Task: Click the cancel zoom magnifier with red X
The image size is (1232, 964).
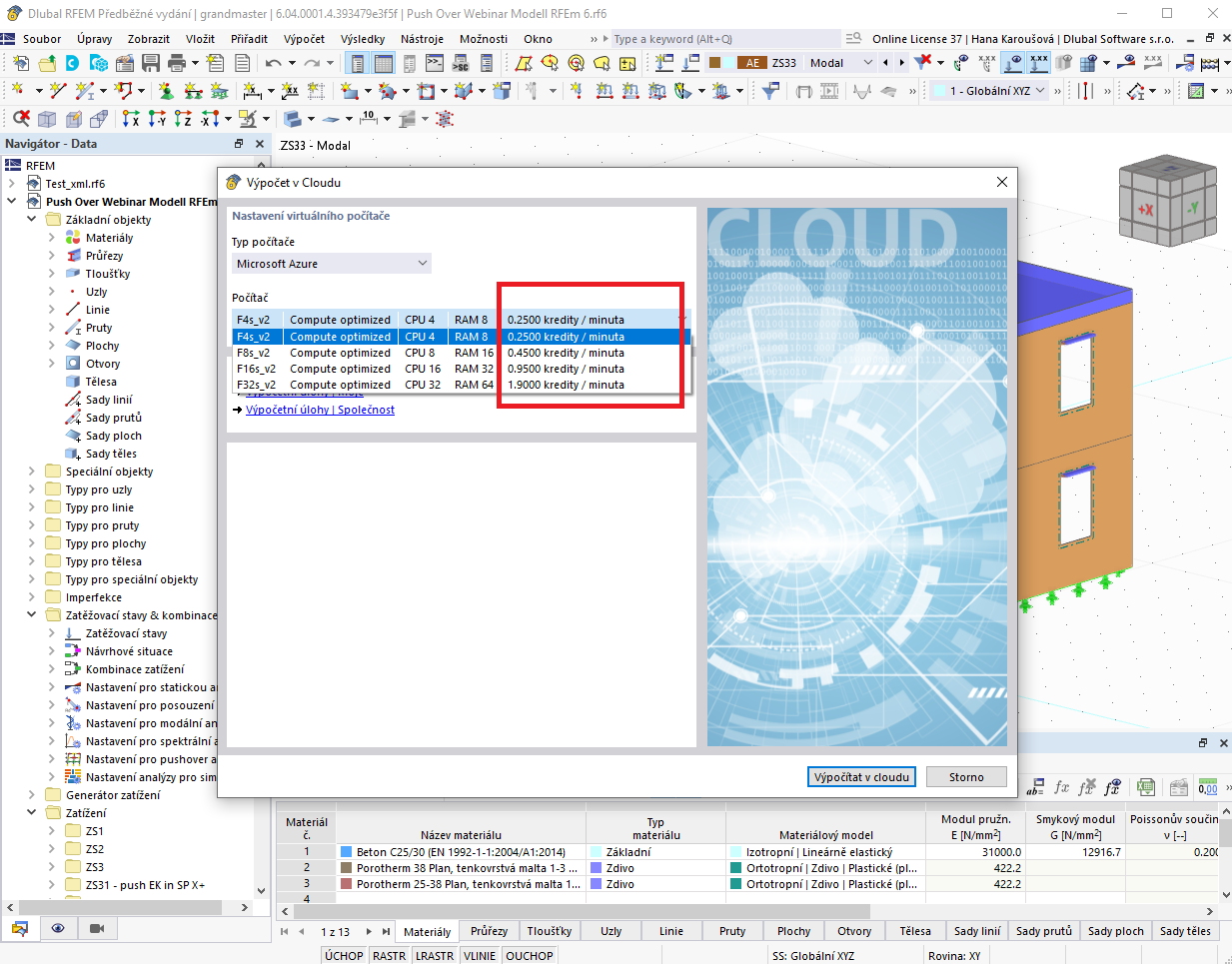Action: 21,119
